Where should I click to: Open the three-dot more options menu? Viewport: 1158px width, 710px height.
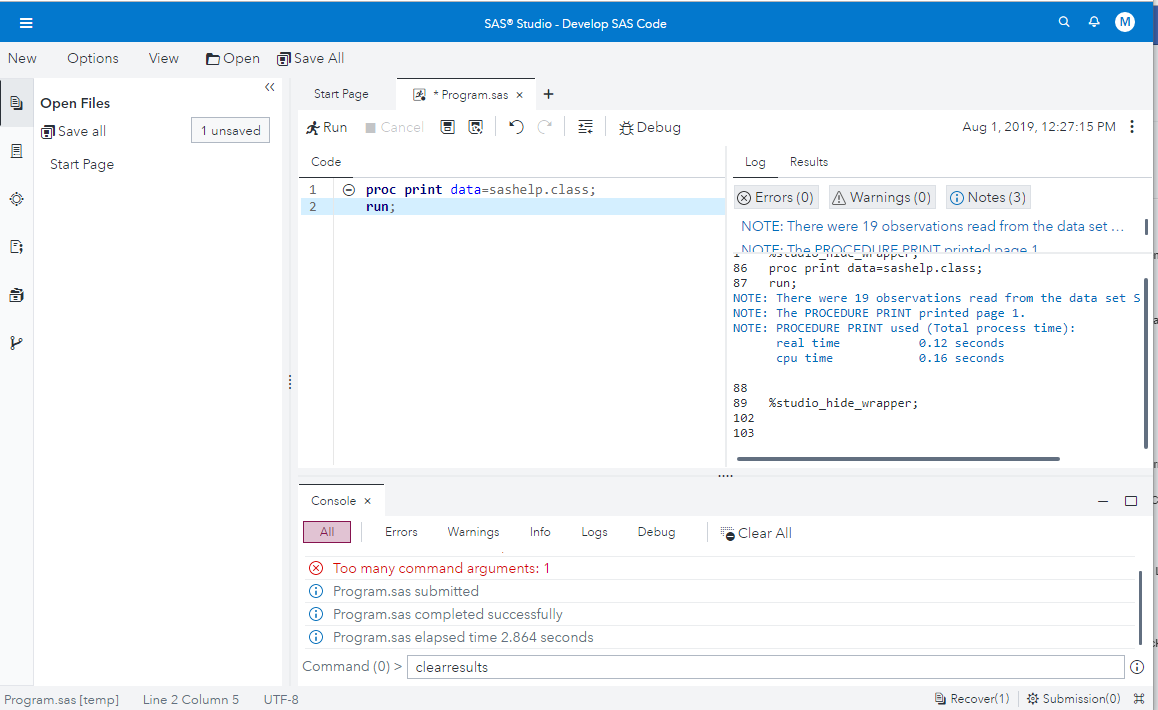point(1132,127)
